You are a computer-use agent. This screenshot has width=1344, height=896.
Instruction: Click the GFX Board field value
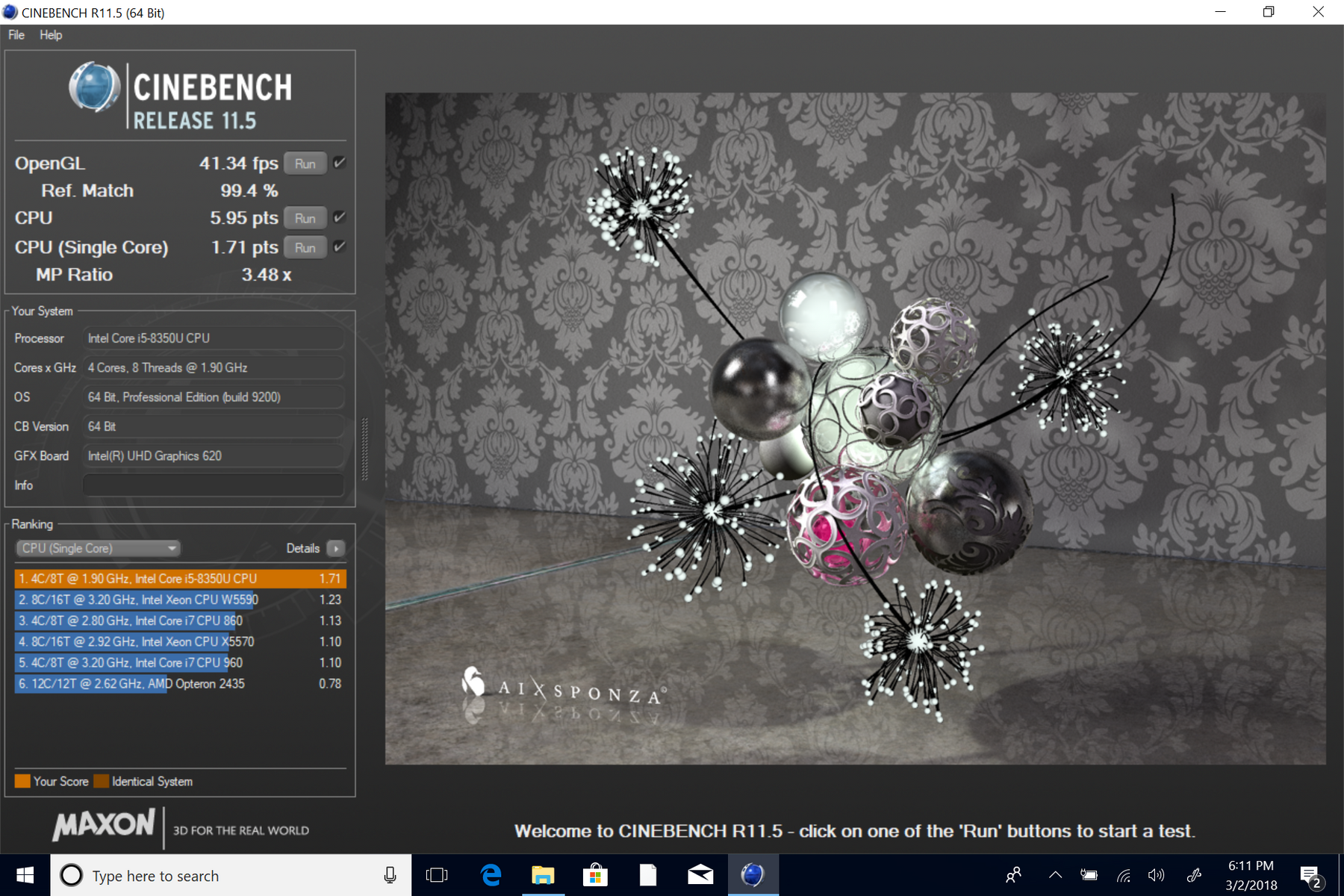(x=214, y=455)
